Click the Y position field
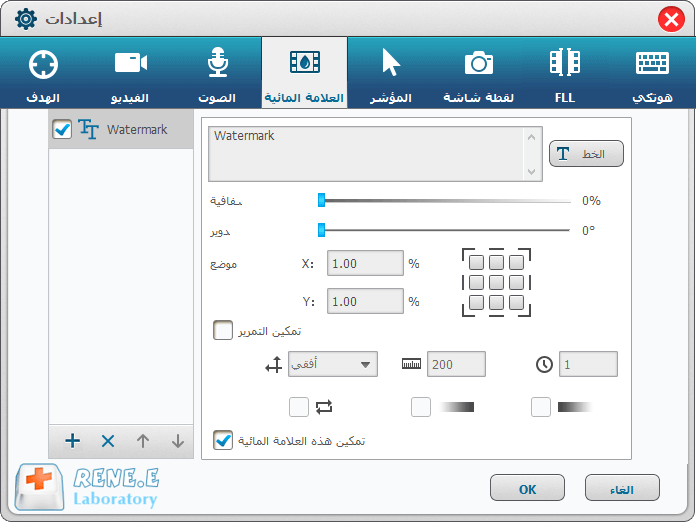Image resolution: width=696 pixels, height=522 pixels. point(365,301)
